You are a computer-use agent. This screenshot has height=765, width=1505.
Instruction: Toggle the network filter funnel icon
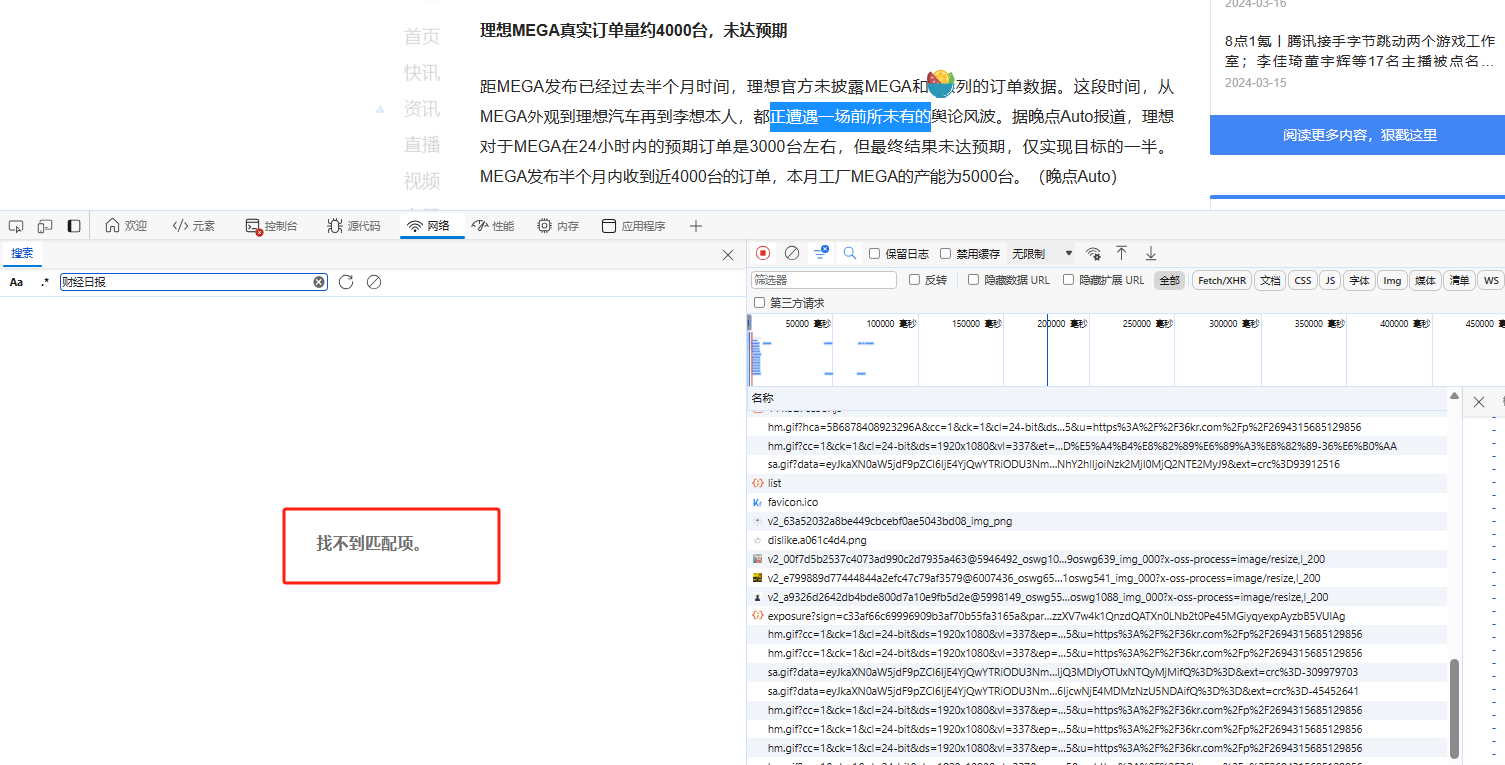821,254
